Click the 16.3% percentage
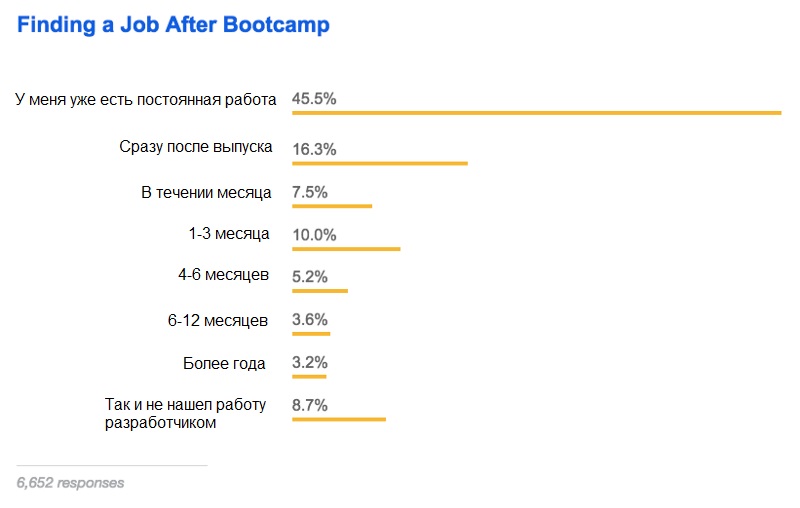Viewport: 800px width, 508px height. (314, 149)
